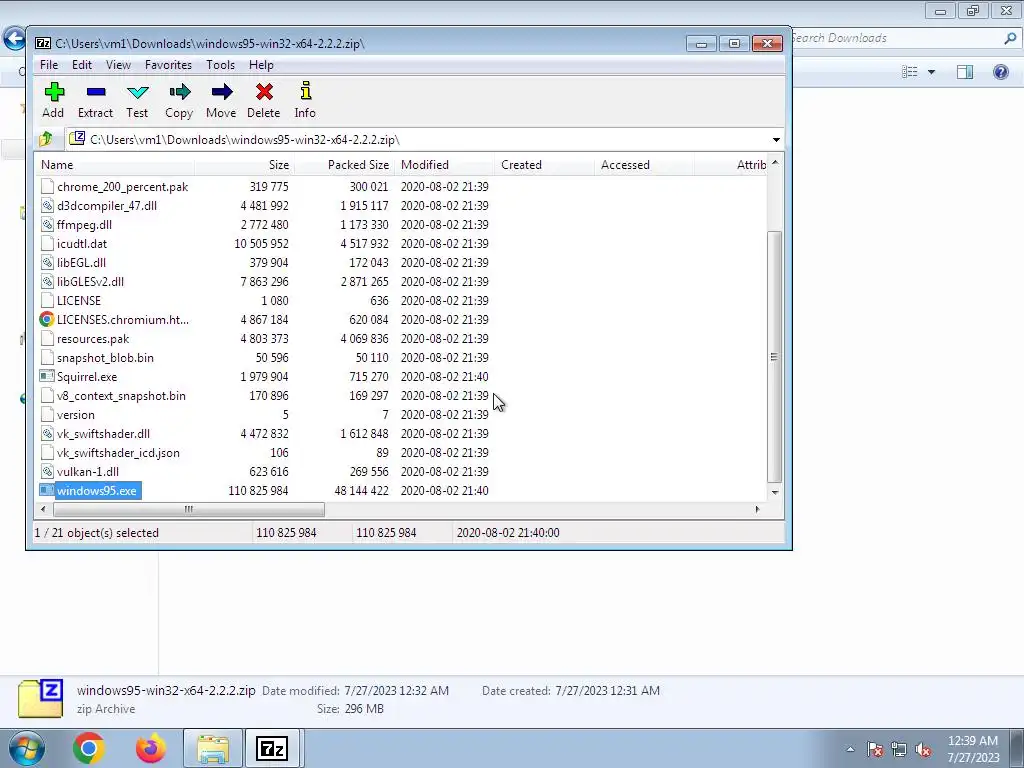Click the network tray icon
This screenshot has height=768, width=1024.
pyautogui.click(x=899, y=750)
